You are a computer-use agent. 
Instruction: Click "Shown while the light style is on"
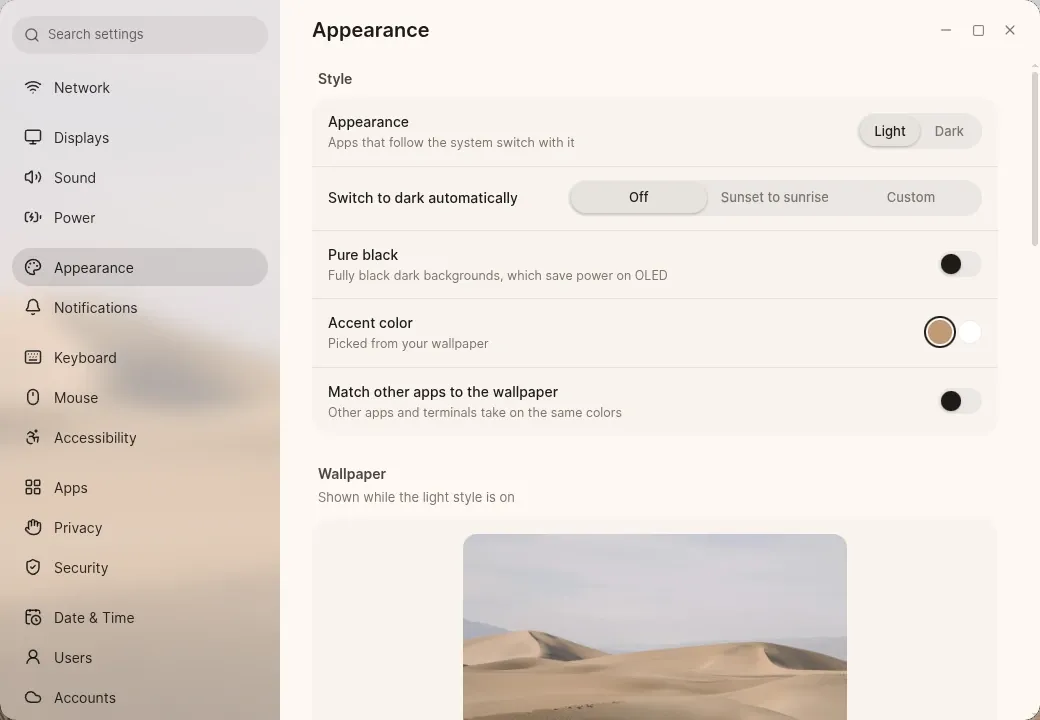[416, 497]
